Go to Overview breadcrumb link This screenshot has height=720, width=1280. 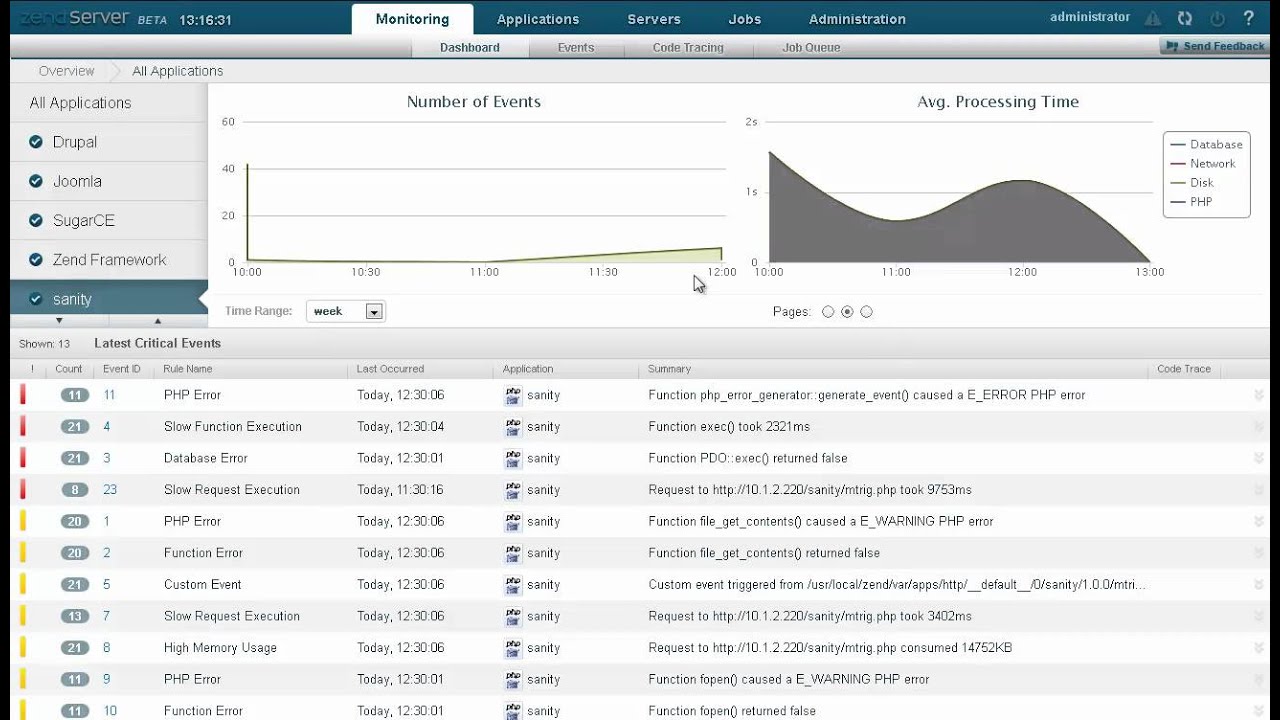coord(66,71)
